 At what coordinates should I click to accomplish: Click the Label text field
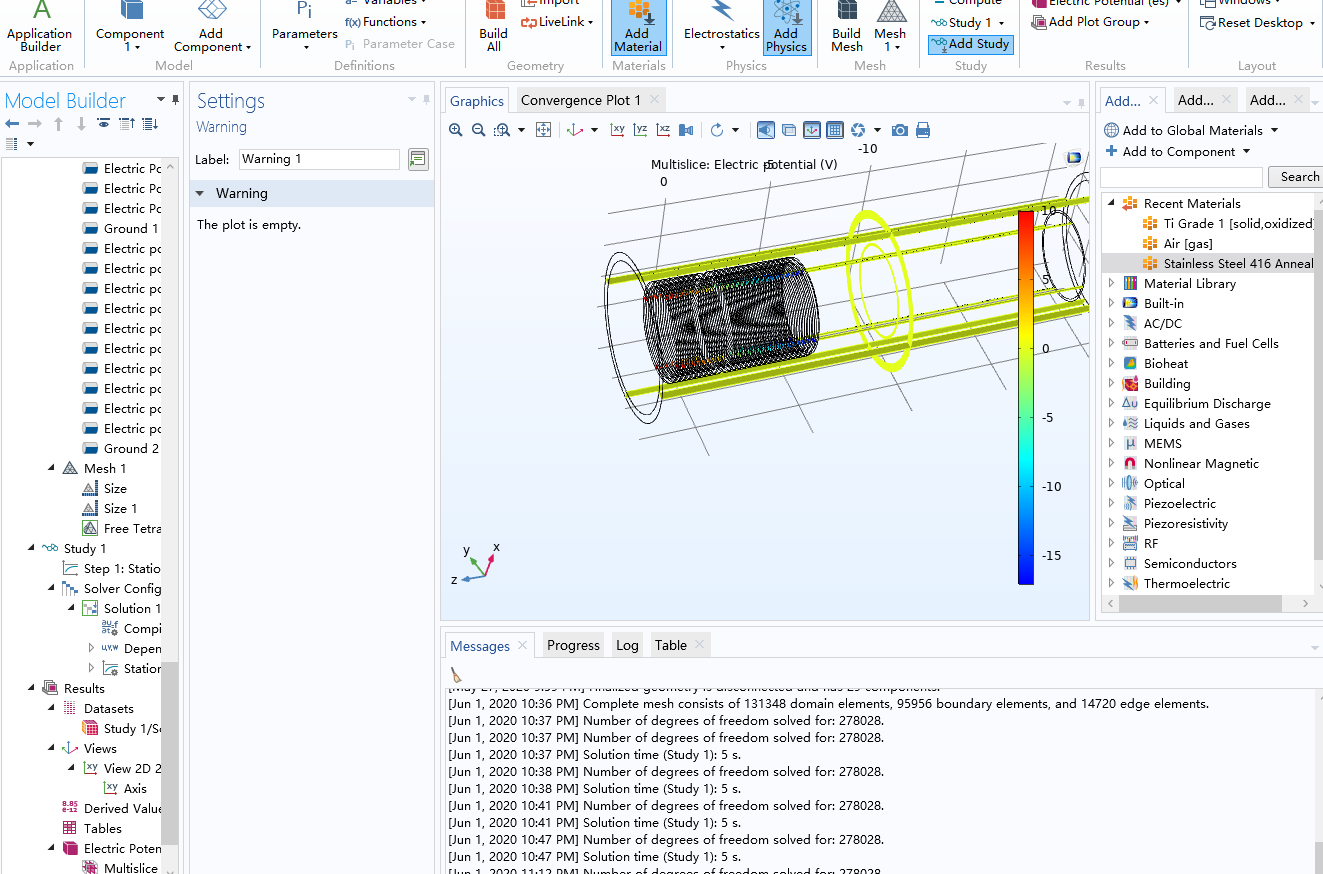(x=318, y=159)
